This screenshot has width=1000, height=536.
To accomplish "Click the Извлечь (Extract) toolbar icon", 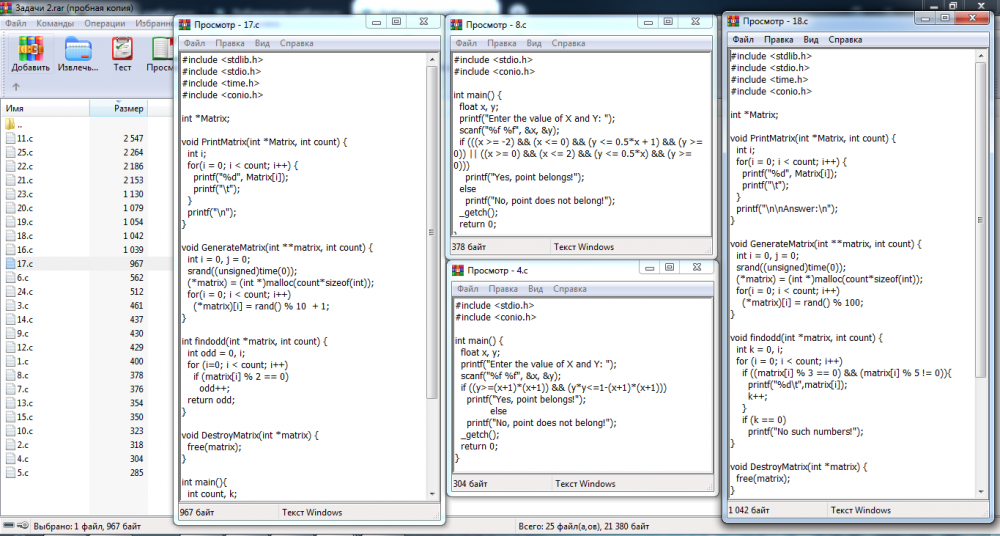I will click(x=78, y=53).
